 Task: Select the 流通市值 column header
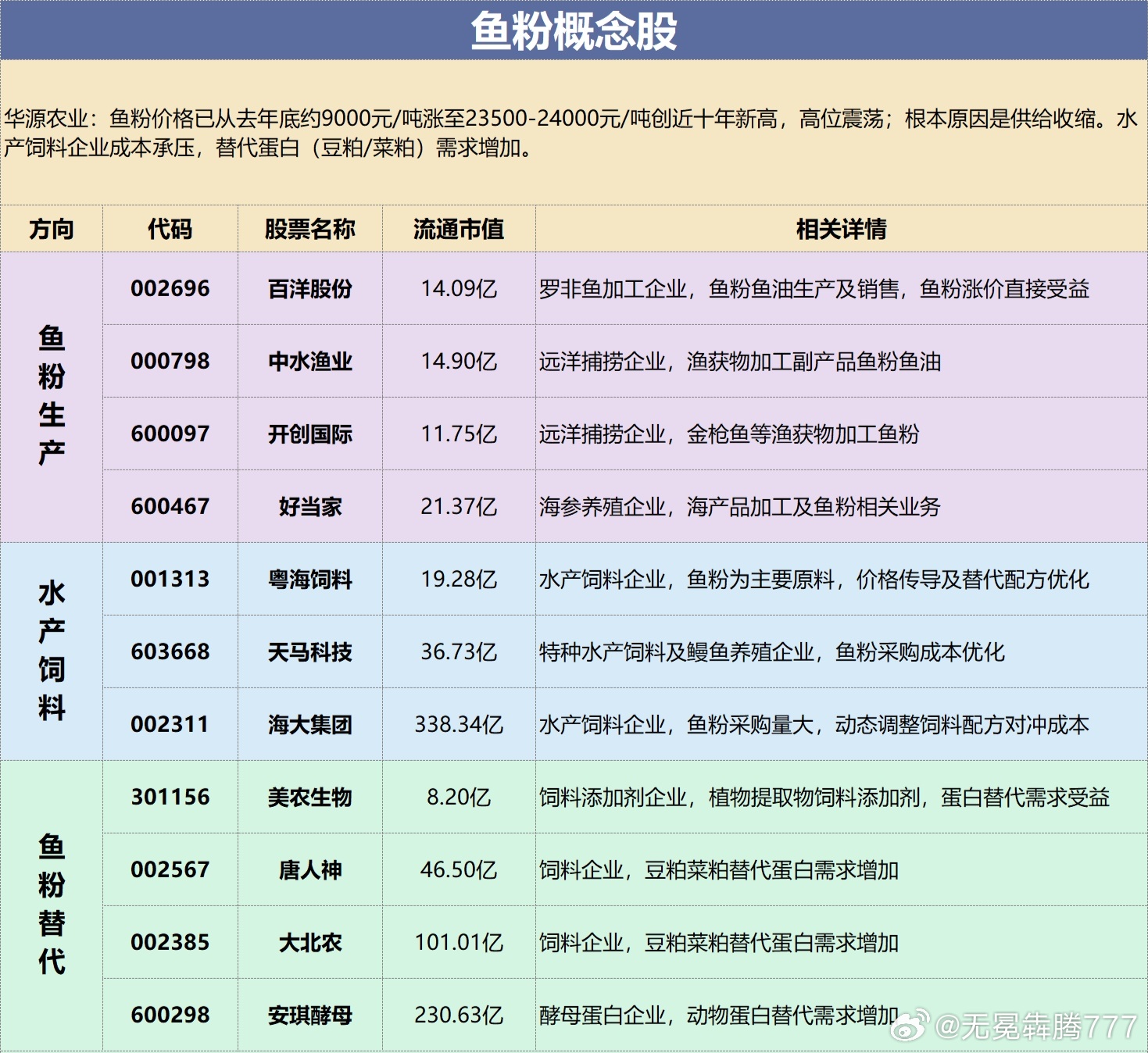click(459, 229)
